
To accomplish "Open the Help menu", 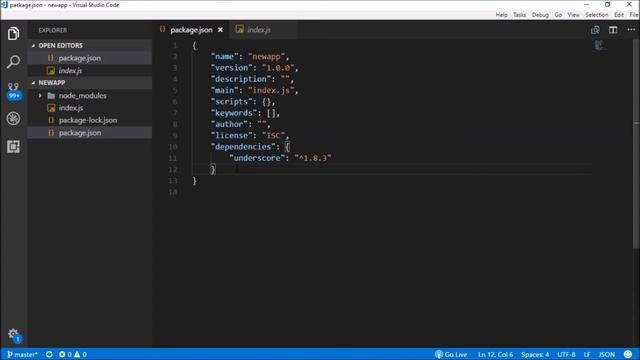I will (x=501, y=15).
